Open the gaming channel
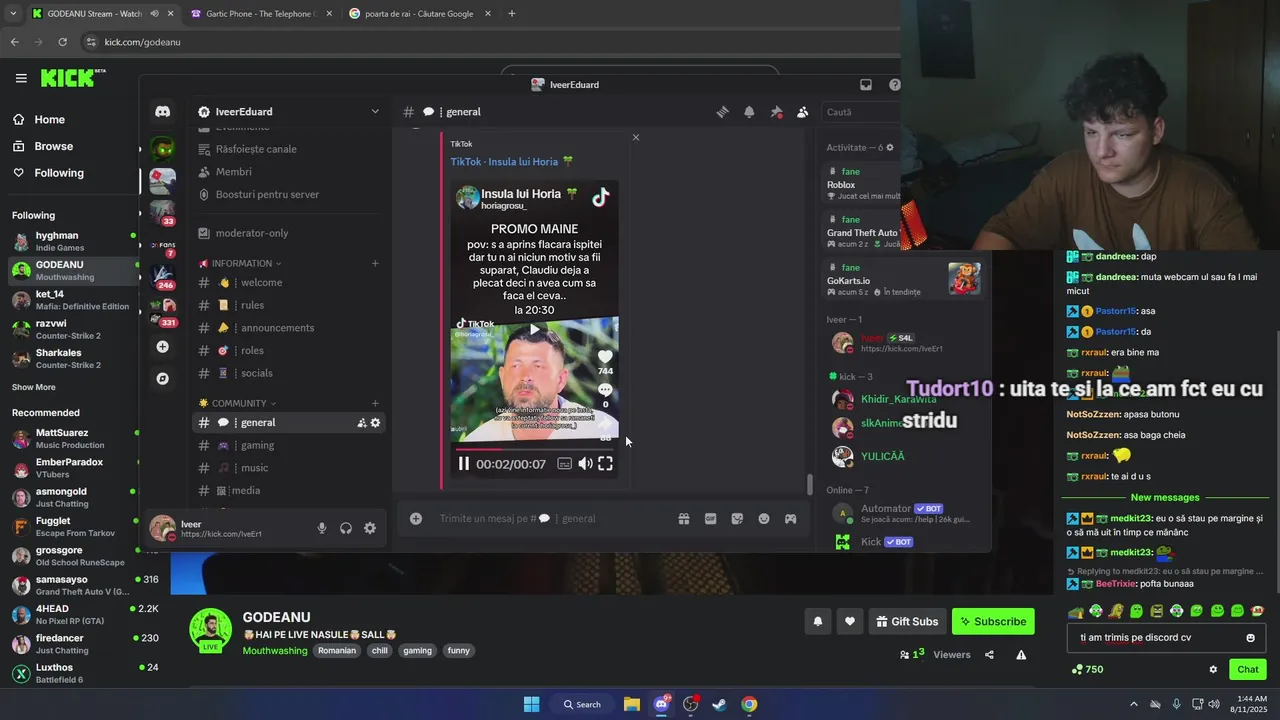 point(289,445)
